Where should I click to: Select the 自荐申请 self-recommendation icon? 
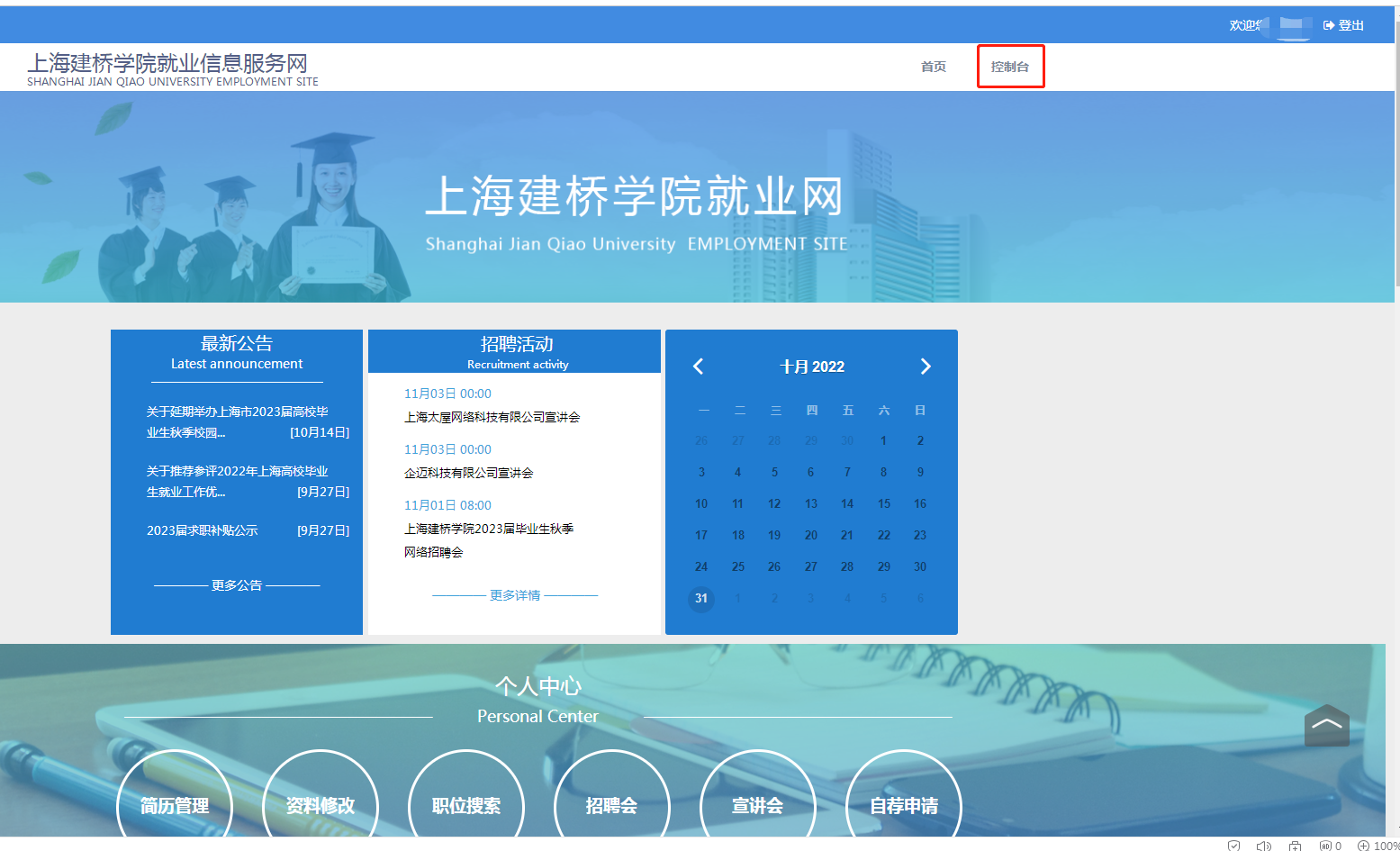click(903, 806)
